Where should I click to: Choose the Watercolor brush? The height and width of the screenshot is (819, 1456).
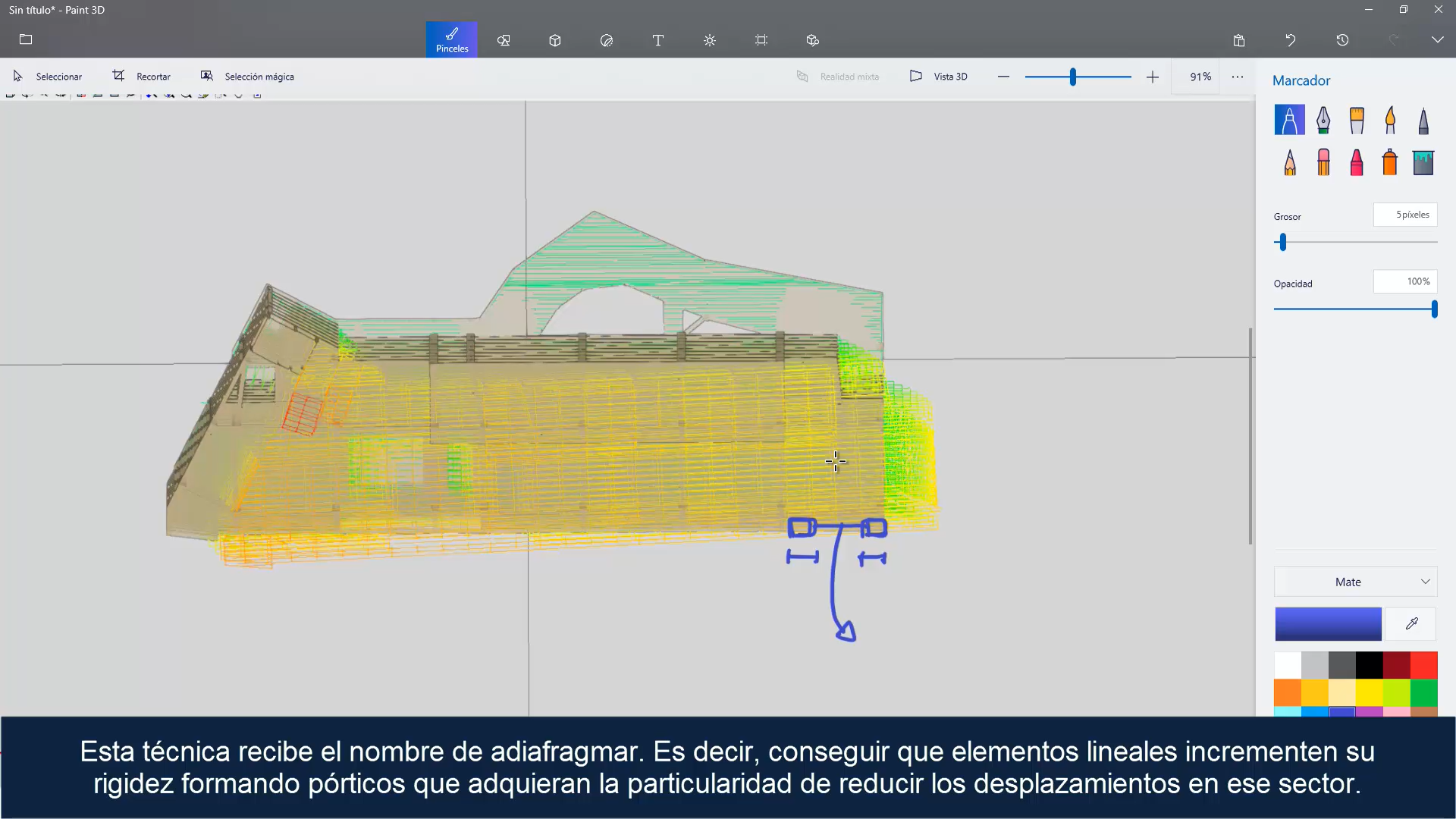tap(1390, 120)
